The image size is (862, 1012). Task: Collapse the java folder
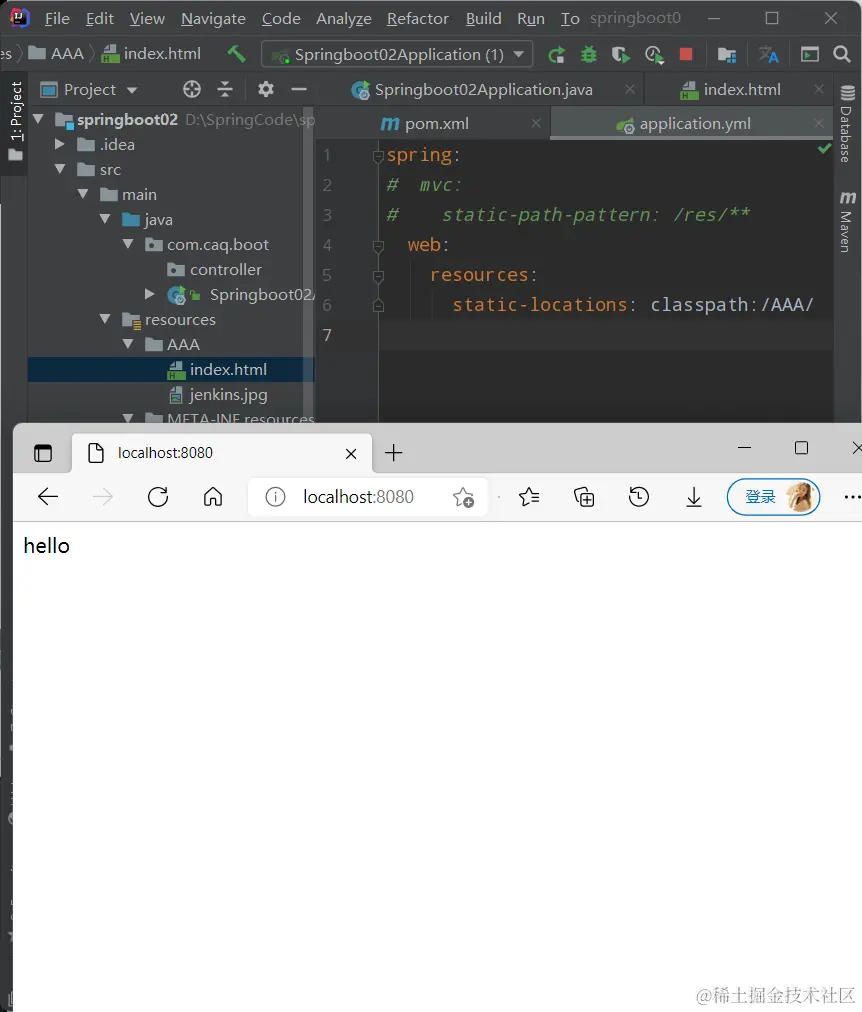[105, 219]
